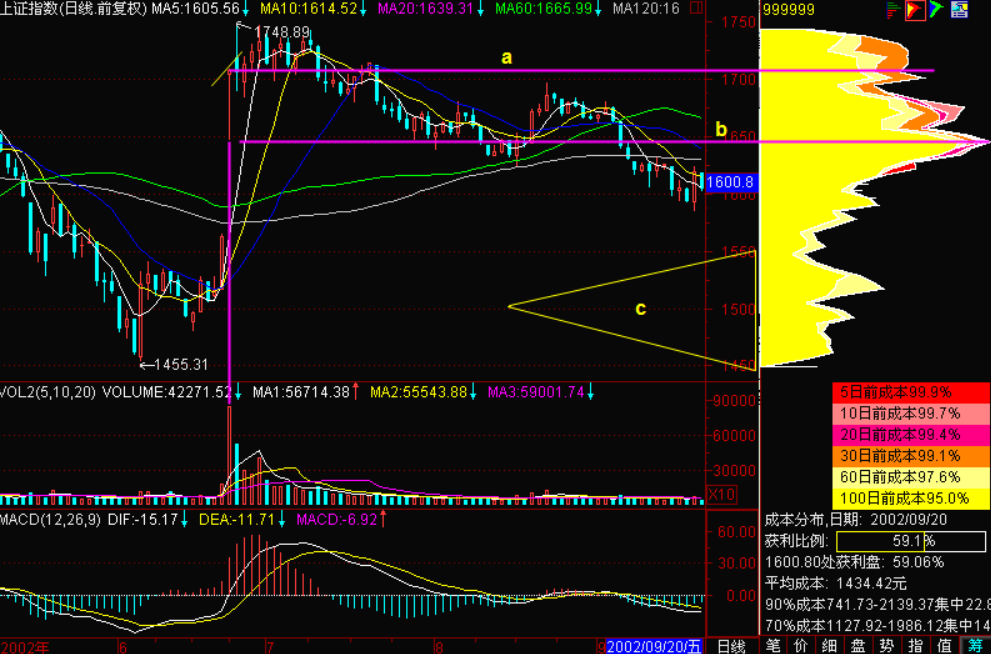Click the 2002/09/20 date label

tap(652, 645)
